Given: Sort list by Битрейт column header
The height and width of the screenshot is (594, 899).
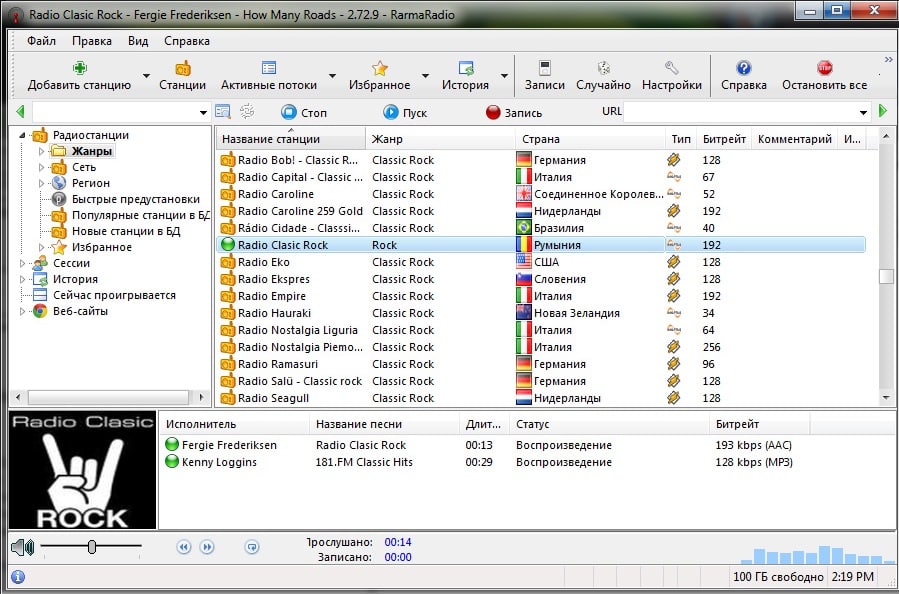Looking at the screenshot, I should [723, 139].
